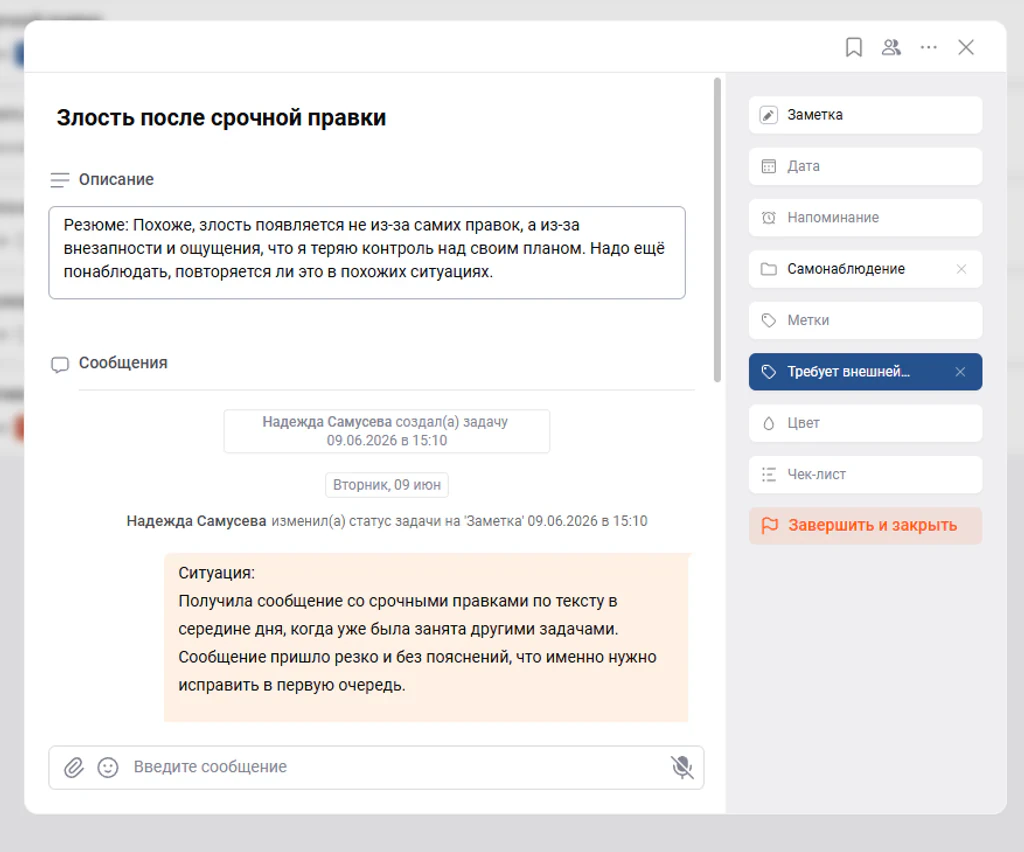The width and height of the screenshot is (1024, 852).
Task: Click inside the Описание description text box
Action: (x=367, y=253)
